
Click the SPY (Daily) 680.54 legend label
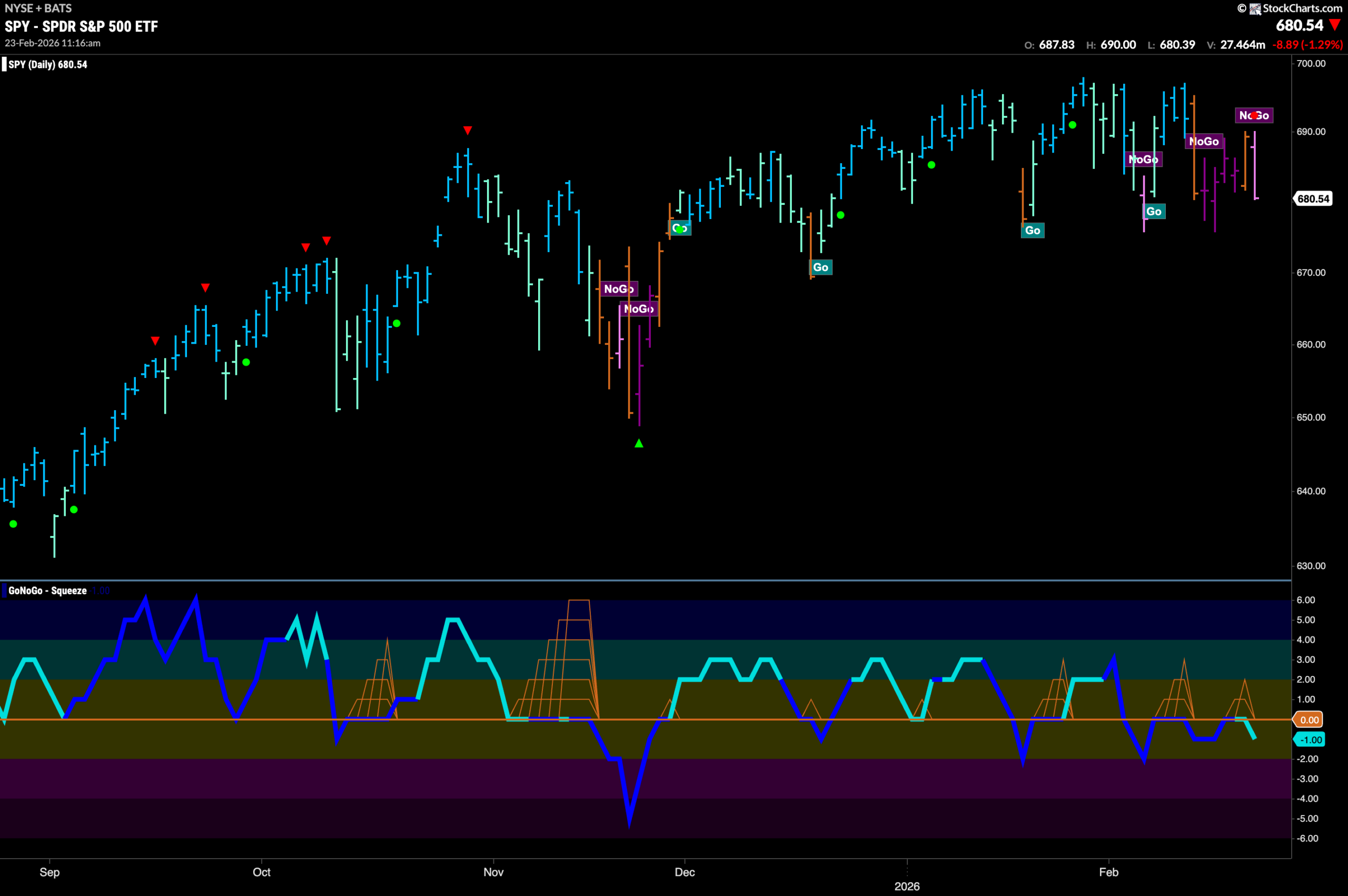click(x=48, y=65)
